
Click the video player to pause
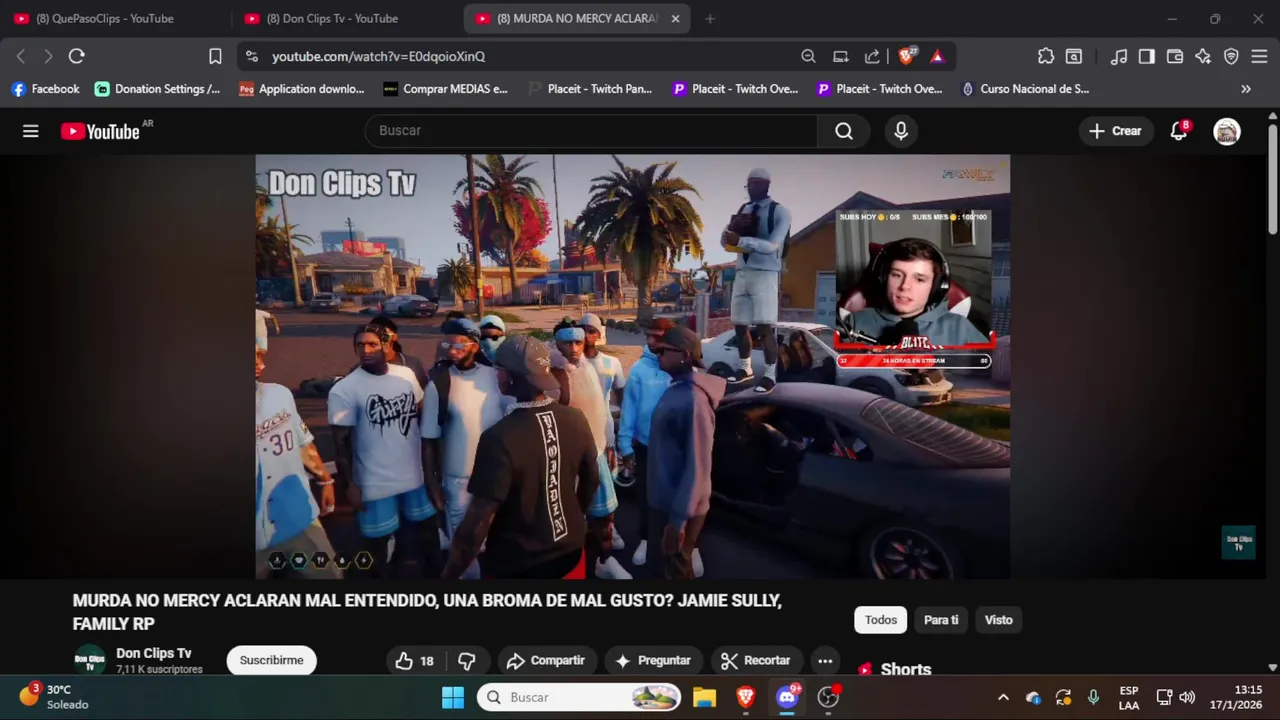pyautogui.click(x=632, y=366)
